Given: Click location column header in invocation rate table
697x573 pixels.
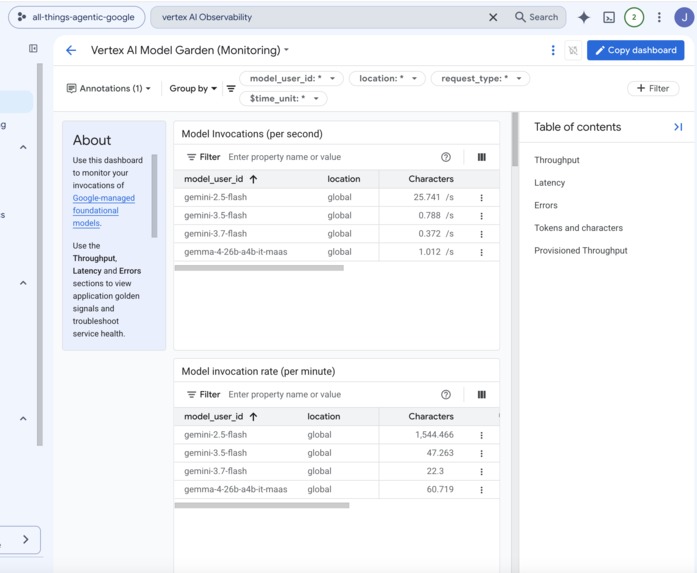Looking at the screenshot, I should (324, 417).
